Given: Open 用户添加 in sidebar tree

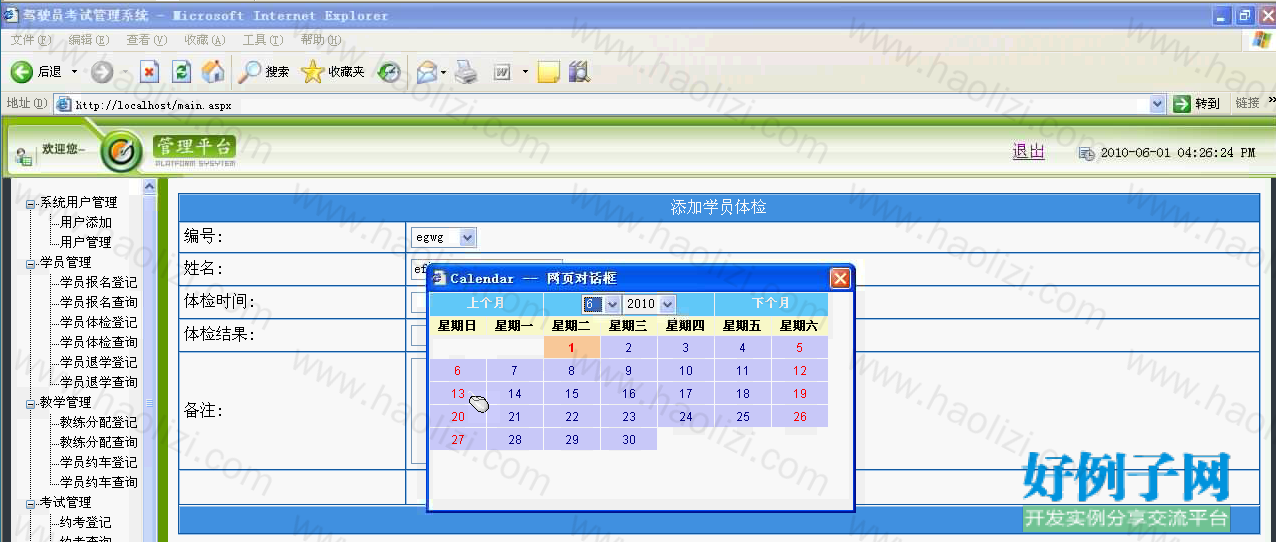Looking at the screenshot, I should pos(86,222).
